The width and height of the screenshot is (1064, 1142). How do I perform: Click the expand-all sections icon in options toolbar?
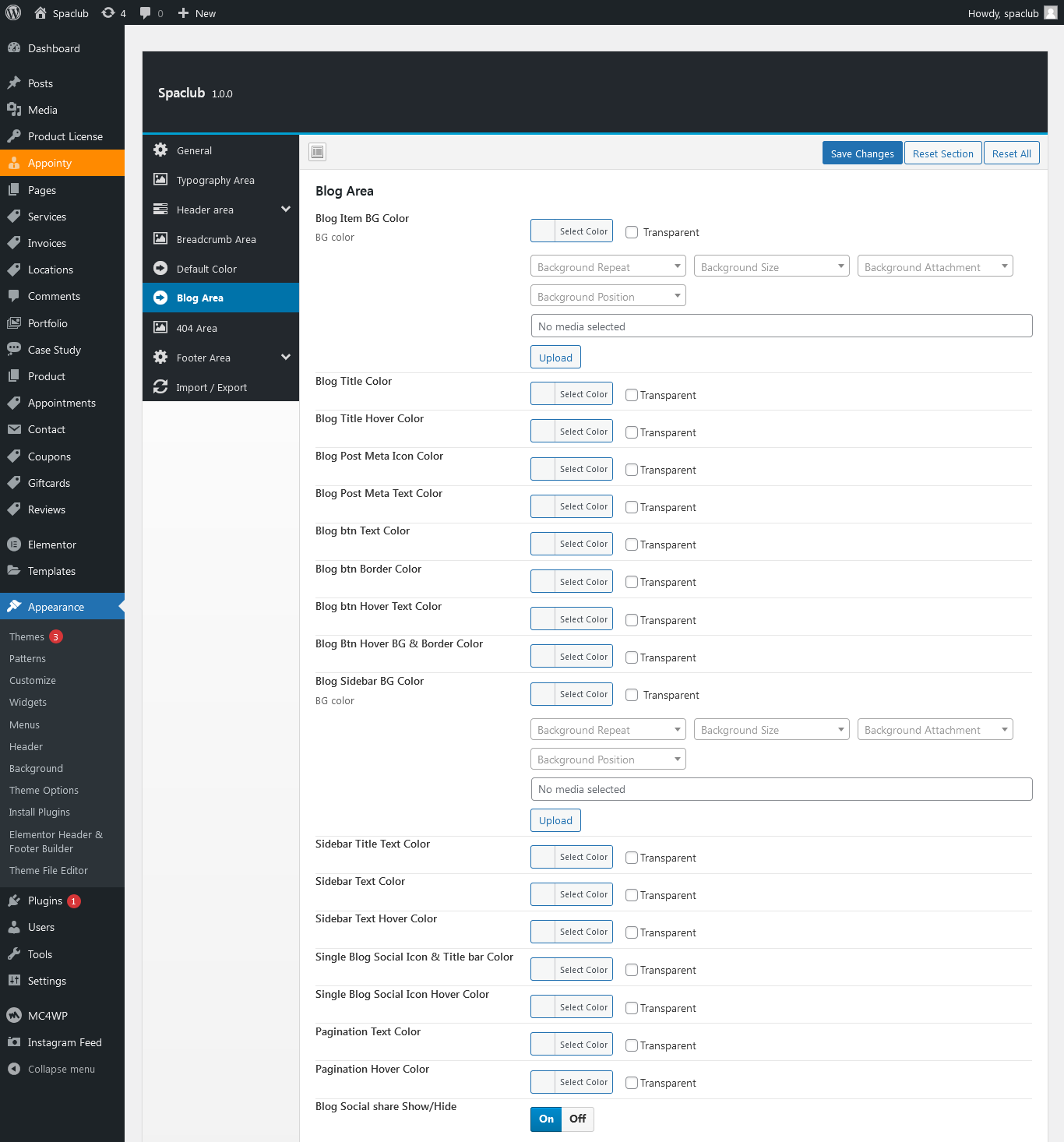pyautogui.click(x=317, y=152)
